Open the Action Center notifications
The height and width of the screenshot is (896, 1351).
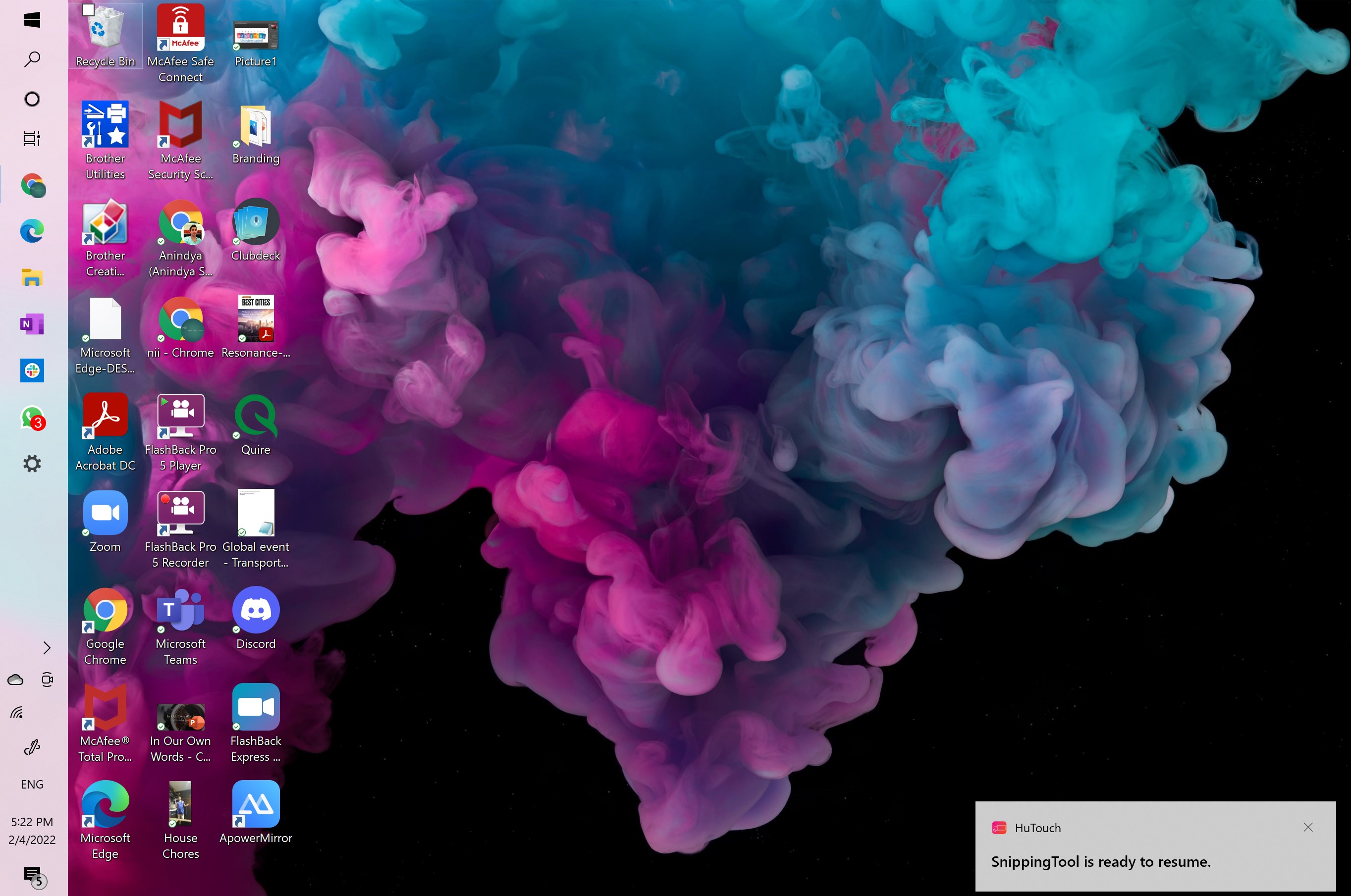33,875
